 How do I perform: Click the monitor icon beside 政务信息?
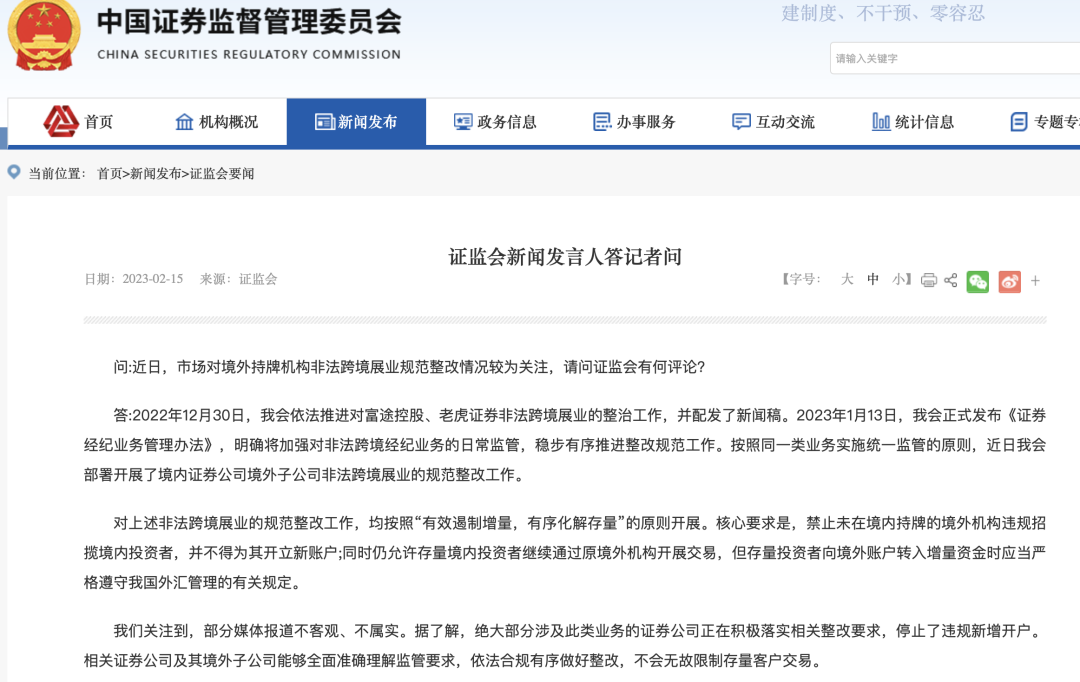click(x=463, y=122)
